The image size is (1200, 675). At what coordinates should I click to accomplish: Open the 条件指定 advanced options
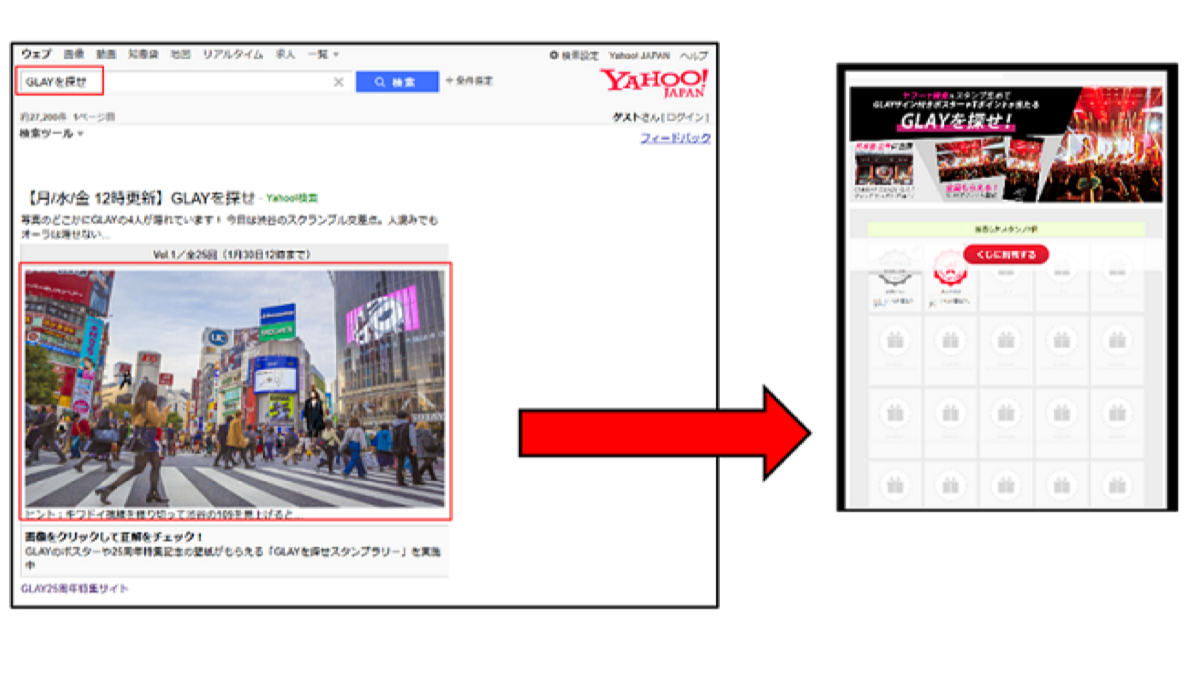click(x=469, y=81)
